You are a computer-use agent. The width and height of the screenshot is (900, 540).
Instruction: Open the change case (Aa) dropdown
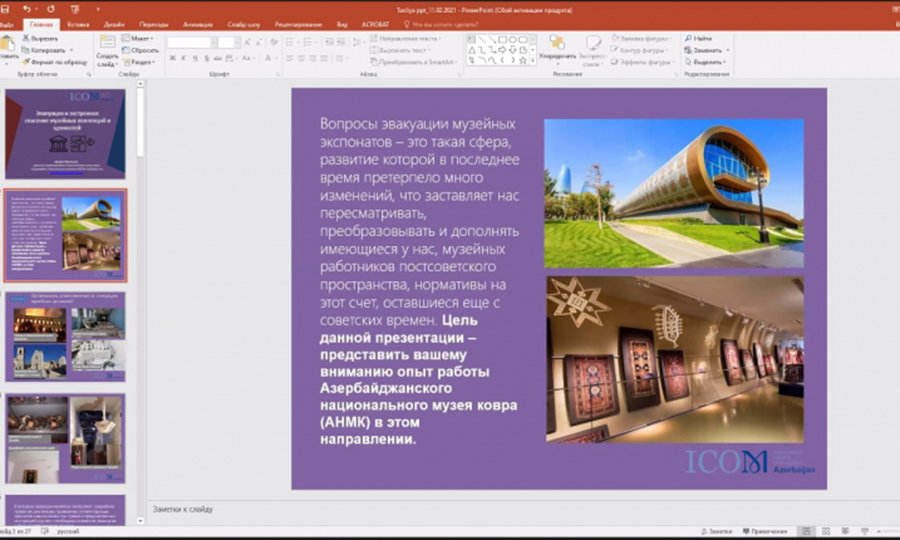247,59
